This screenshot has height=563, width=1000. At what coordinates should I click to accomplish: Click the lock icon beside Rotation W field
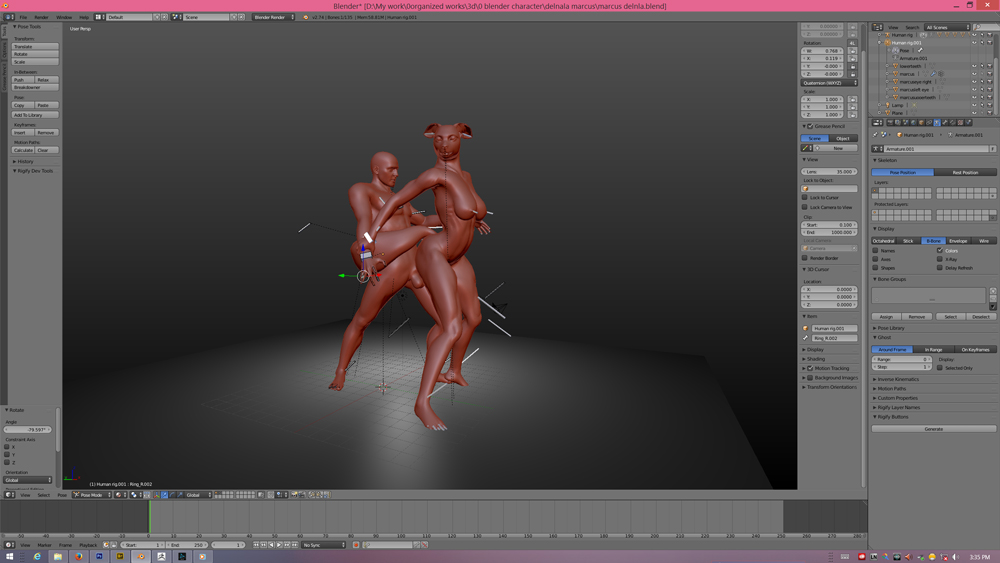853,51
